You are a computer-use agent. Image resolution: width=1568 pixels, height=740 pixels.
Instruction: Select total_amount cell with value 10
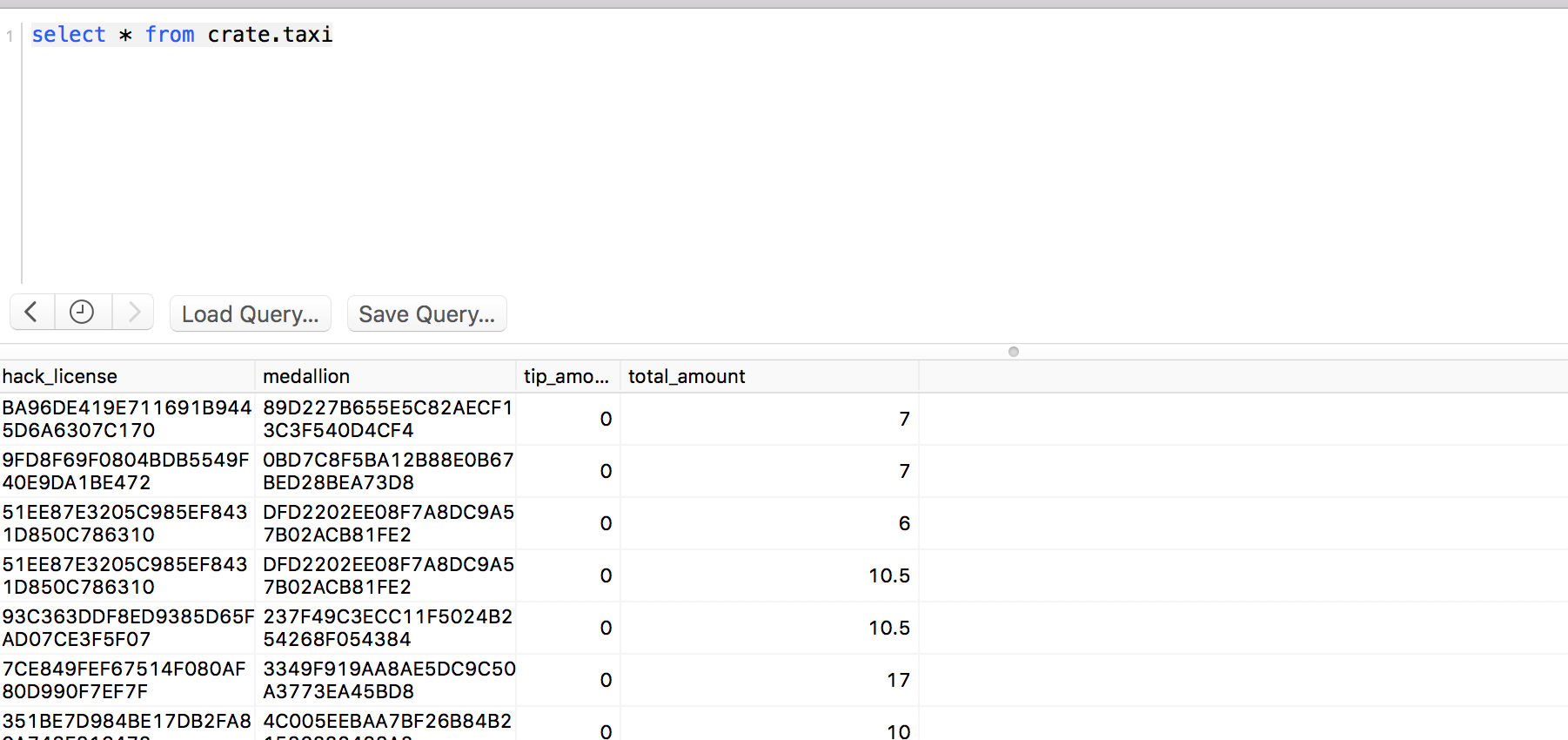pos(770,724)
